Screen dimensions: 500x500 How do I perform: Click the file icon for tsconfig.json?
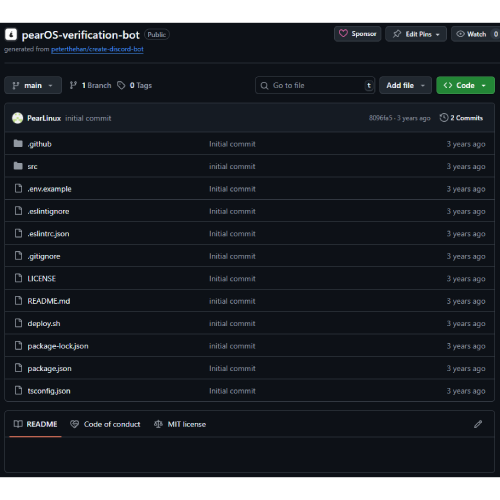pyautogui.click(x=19, y=390)
